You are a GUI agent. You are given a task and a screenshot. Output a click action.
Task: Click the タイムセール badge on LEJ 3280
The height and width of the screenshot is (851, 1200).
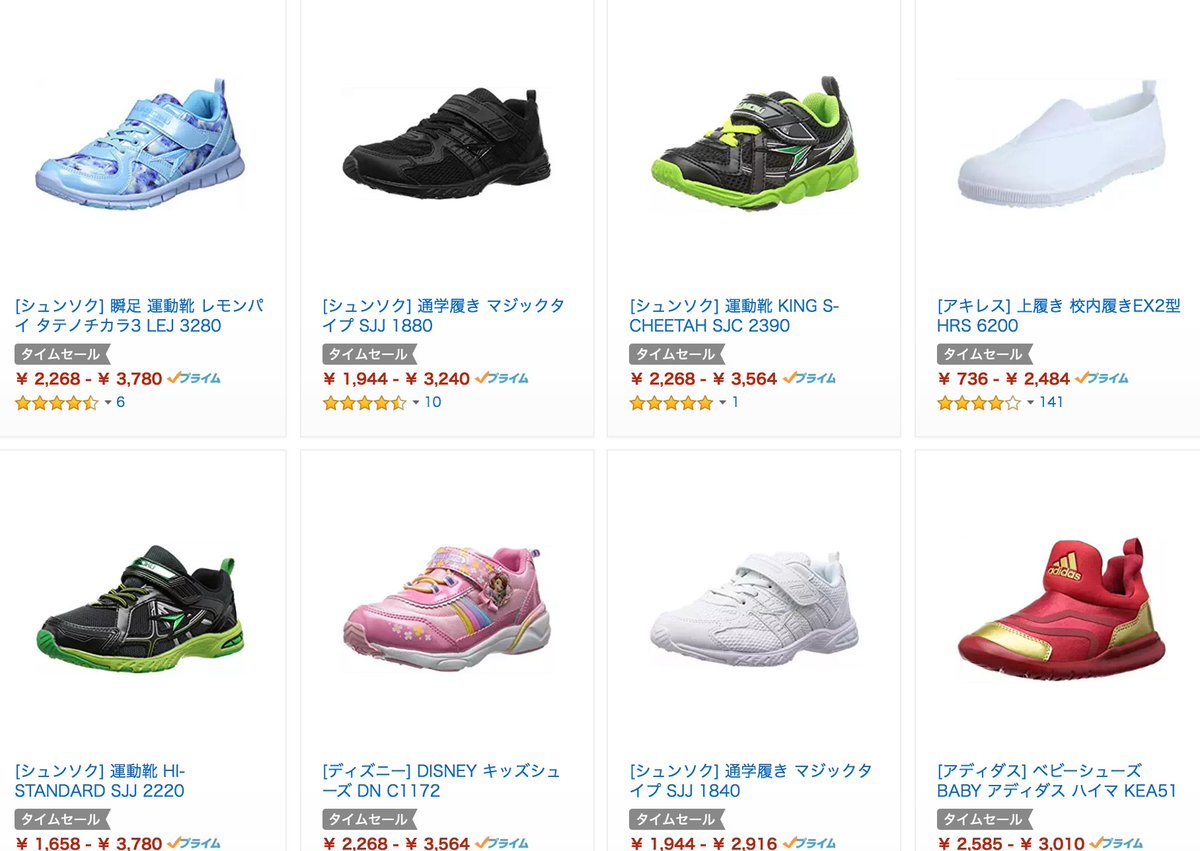coord(61,354)
